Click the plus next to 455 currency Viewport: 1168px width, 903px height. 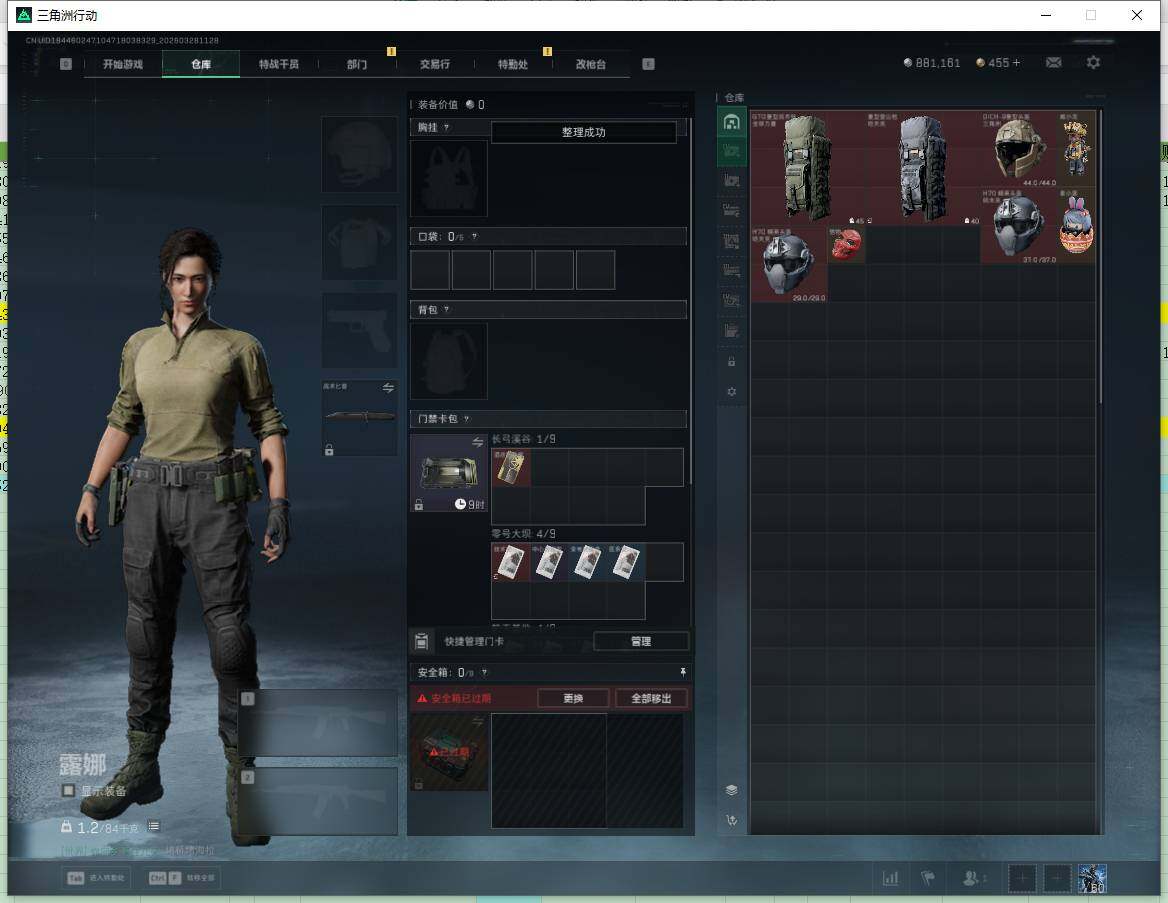pyautogui.click(x=1015, y=63)
